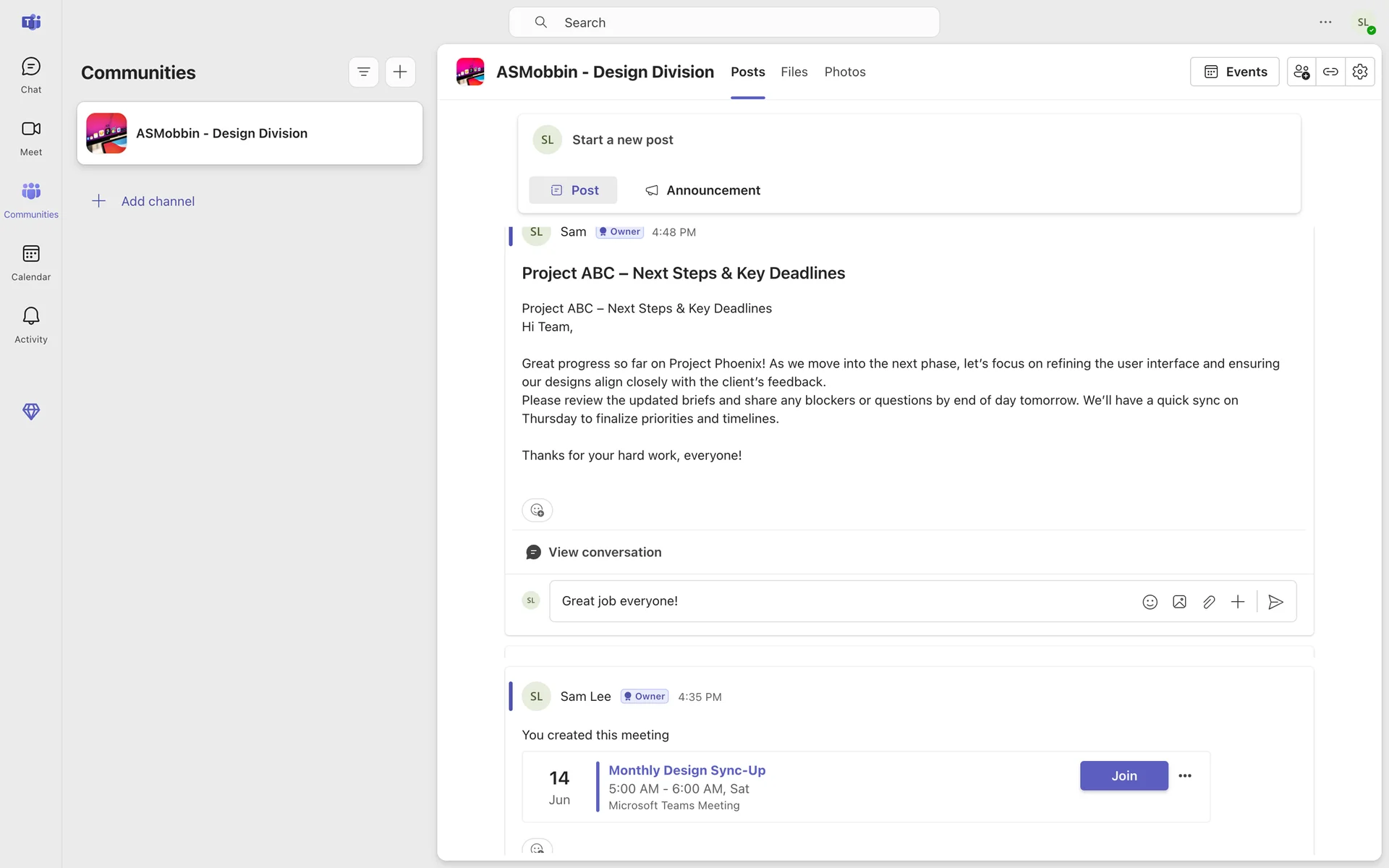
Task: Switch post type to Announcement
Action: [702, 190]
